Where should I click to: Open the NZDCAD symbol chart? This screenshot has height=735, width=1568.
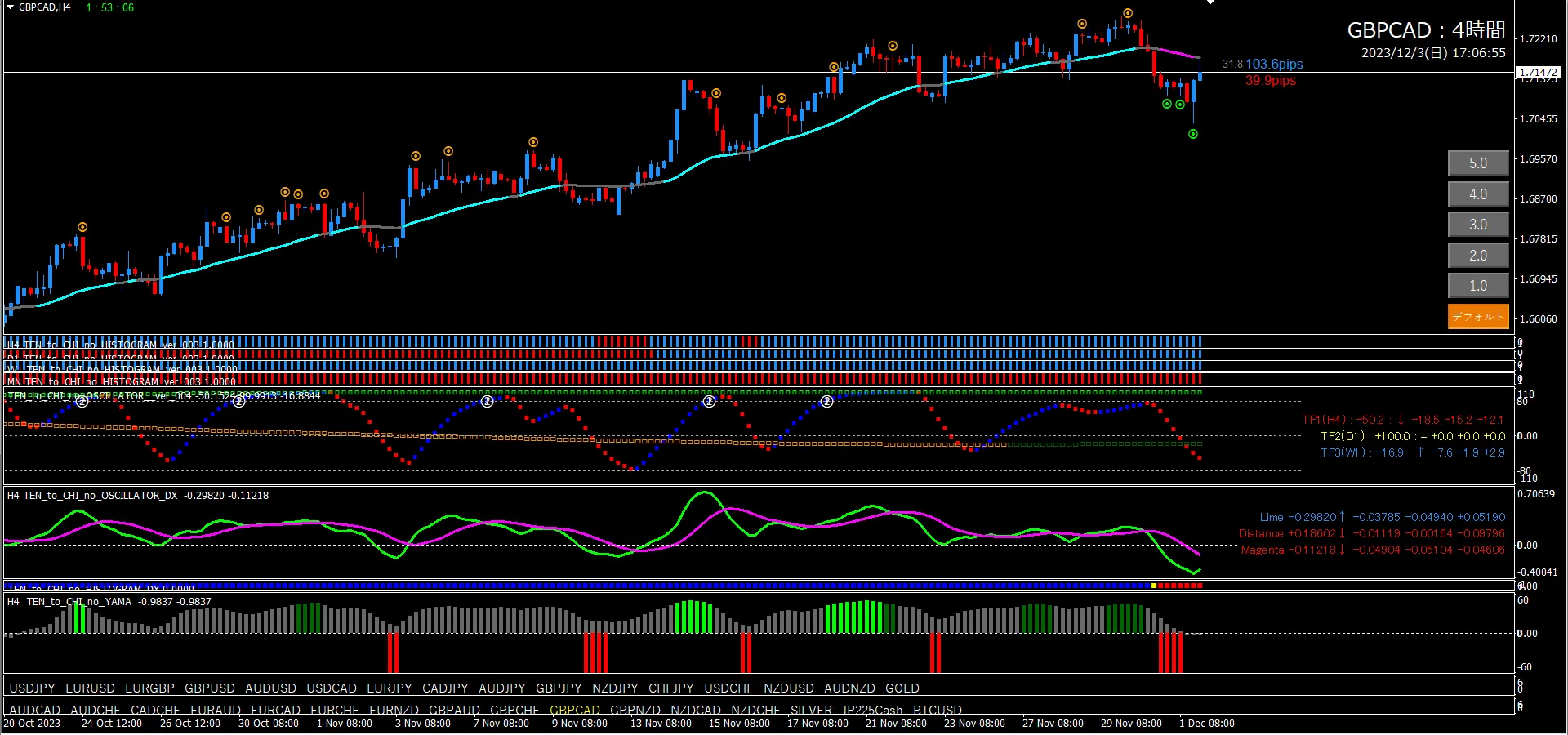click(696, 710)
